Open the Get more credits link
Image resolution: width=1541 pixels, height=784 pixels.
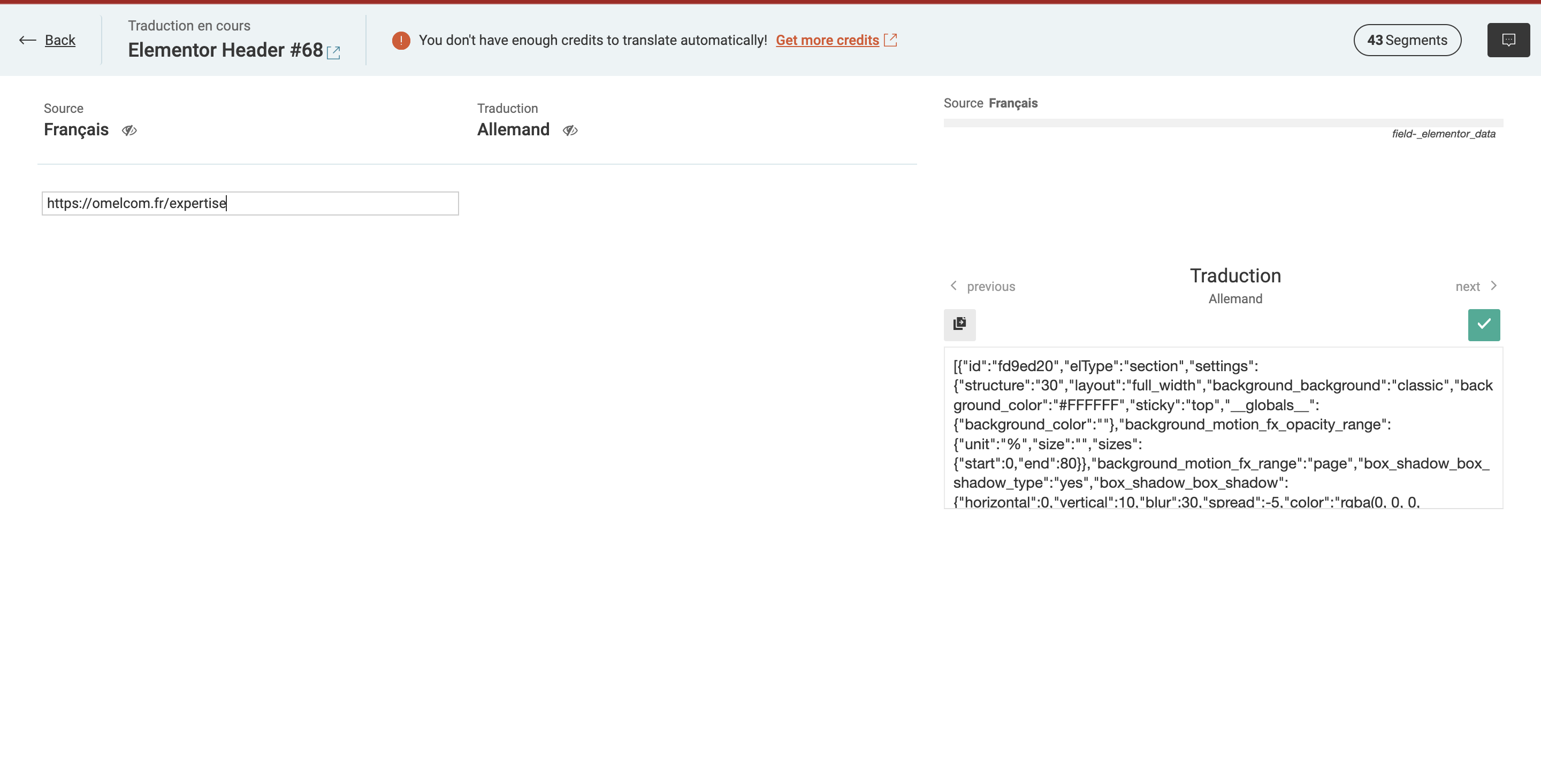[827, 40]
